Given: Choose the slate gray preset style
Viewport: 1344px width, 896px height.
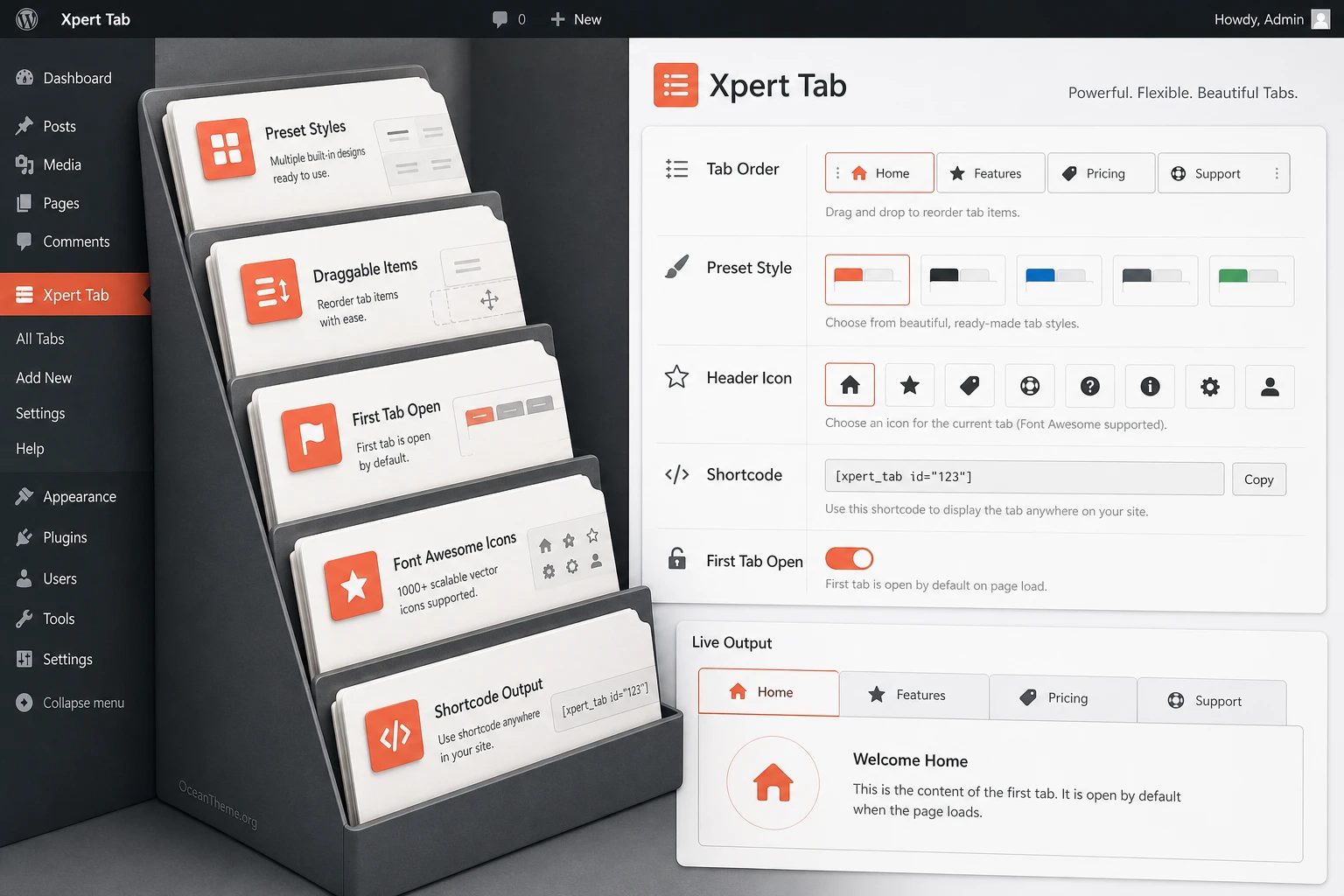Looking at the screenshot, I should tap(1155, 281).
